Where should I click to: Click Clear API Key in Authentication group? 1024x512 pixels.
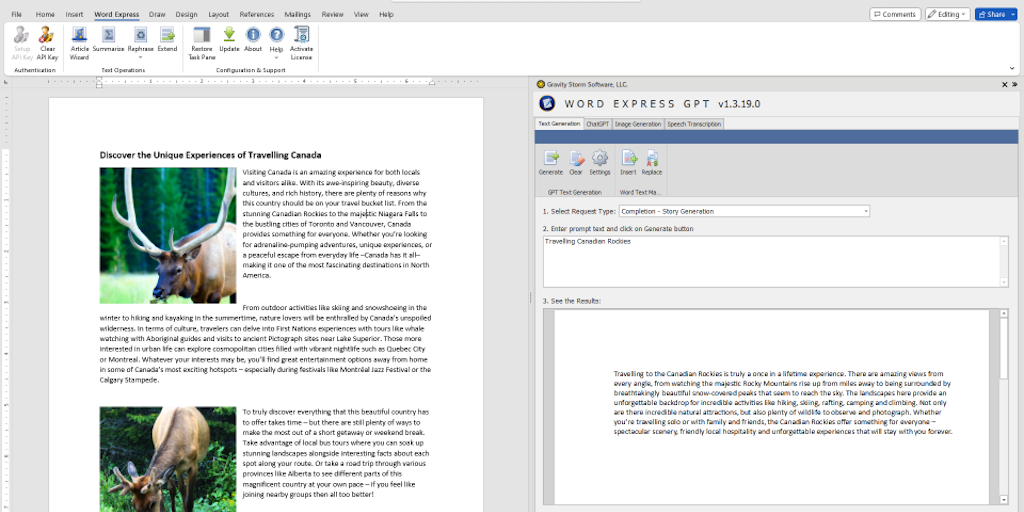click(47, 37)
